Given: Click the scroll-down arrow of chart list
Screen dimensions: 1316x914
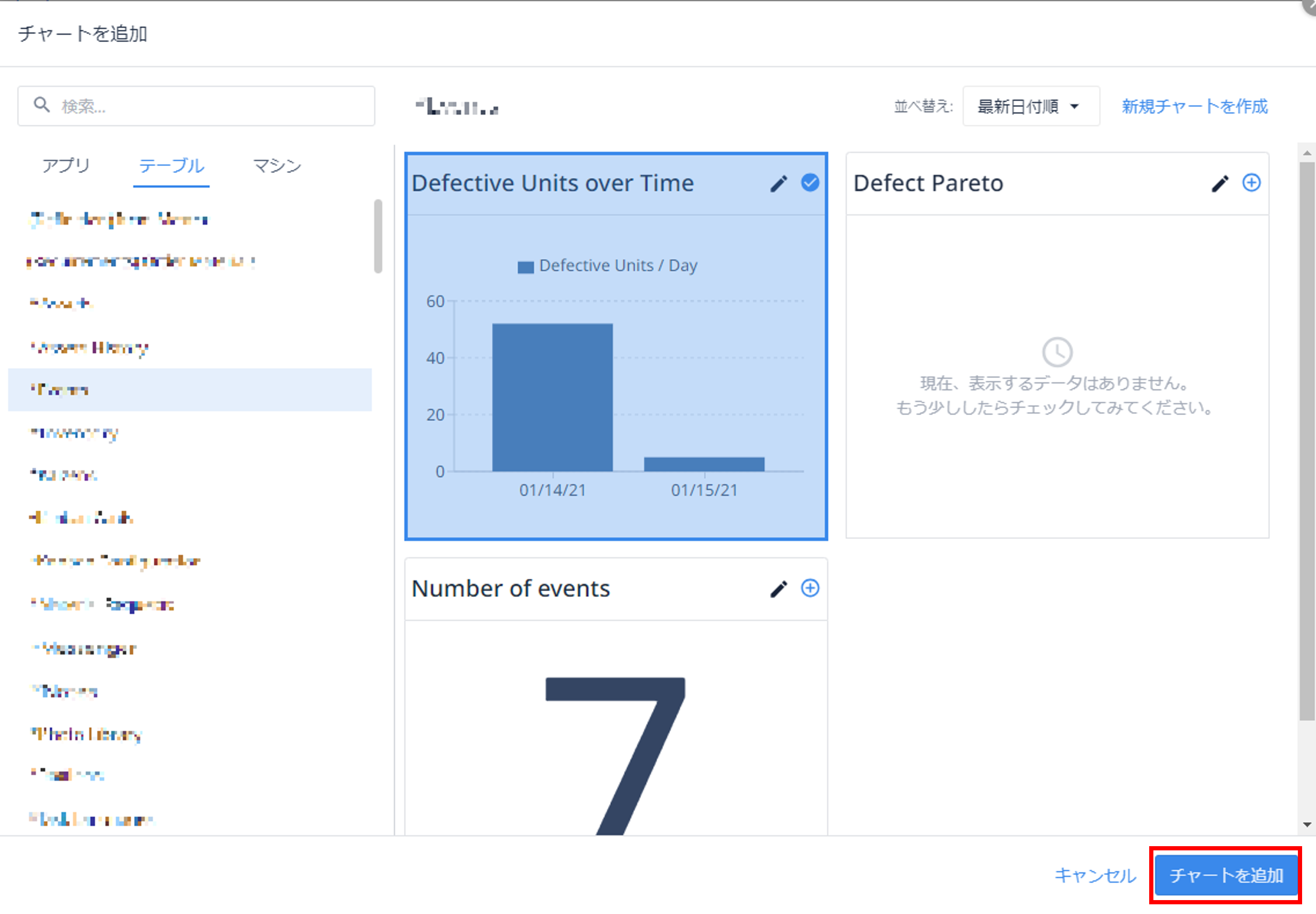Looking at the screenshot, I should [1307, 825].
